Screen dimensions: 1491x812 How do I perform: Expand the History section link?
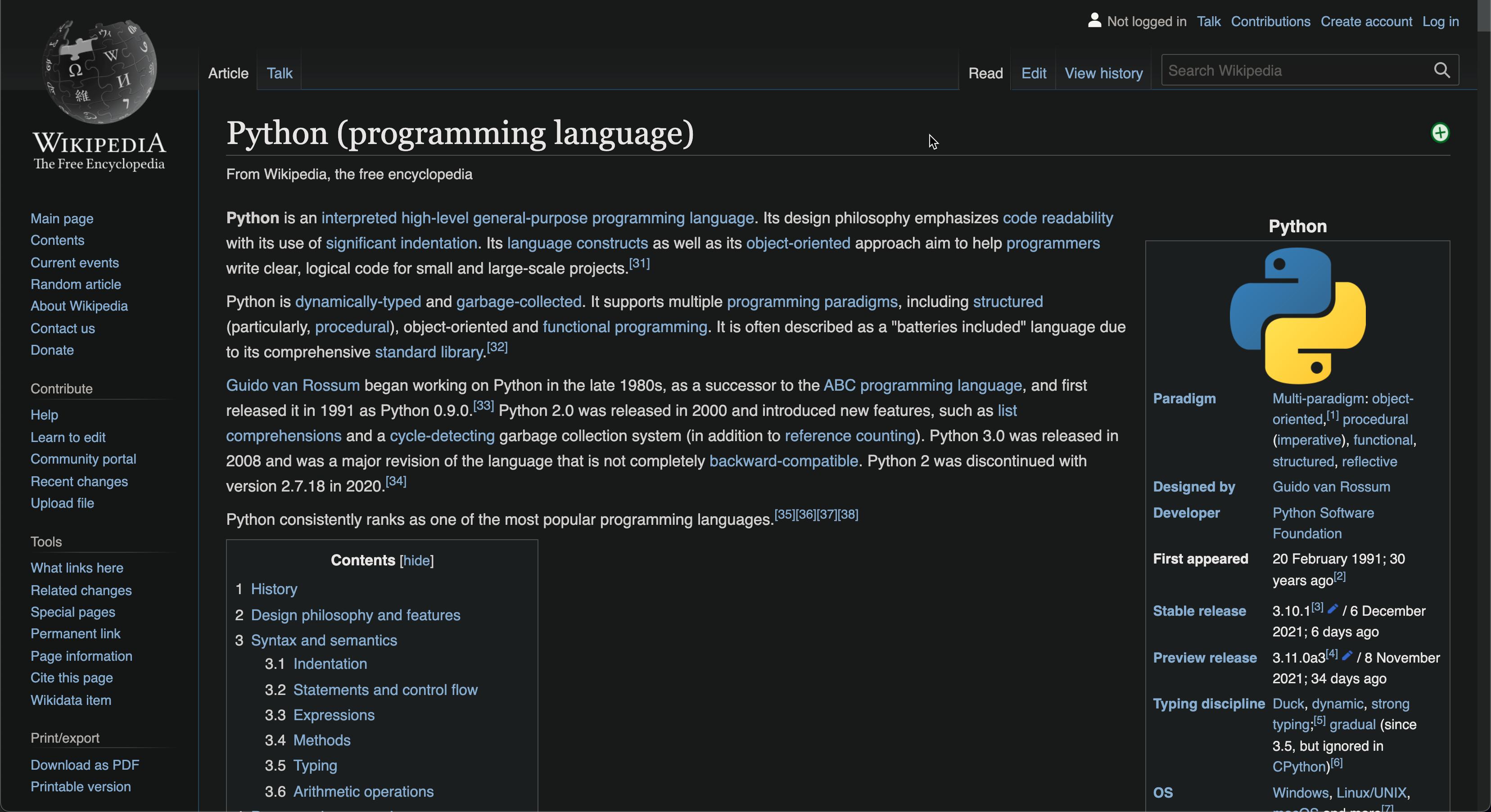(x=274, y=588)
